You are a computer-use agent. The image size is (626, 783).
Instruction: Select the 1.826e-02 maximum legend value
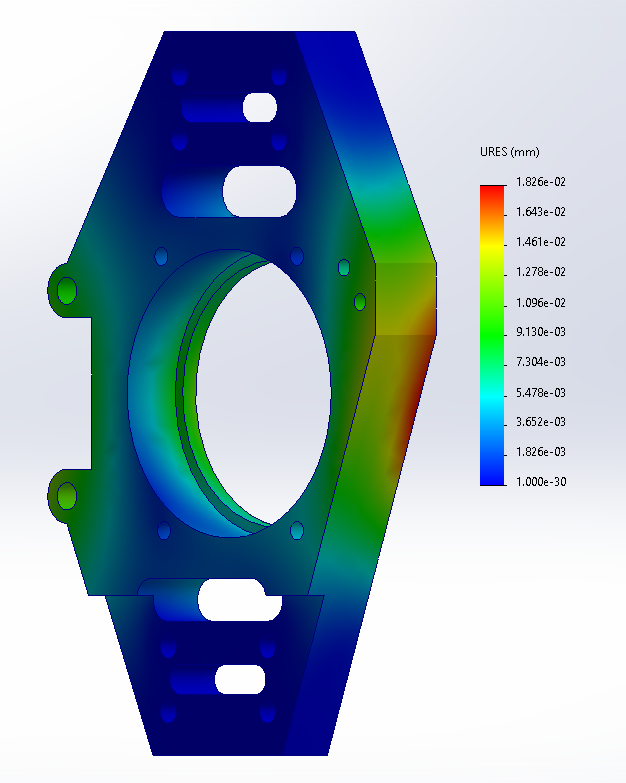541,182
